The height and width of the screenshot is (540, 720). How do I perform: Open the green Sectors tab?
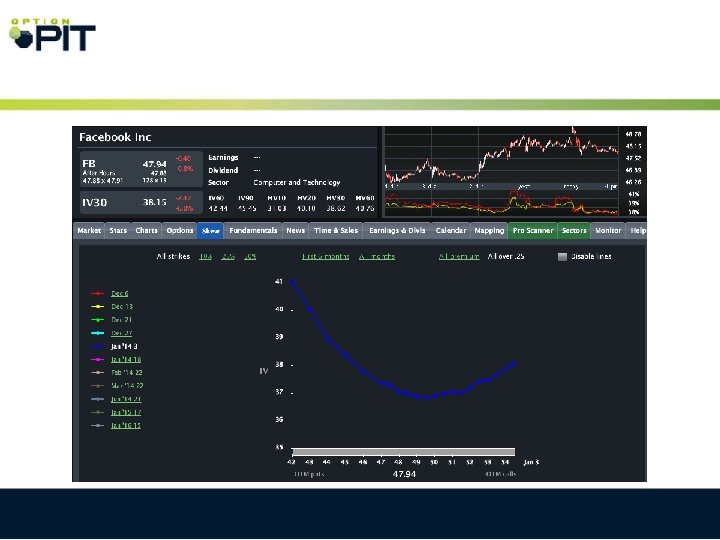[574, 231]
